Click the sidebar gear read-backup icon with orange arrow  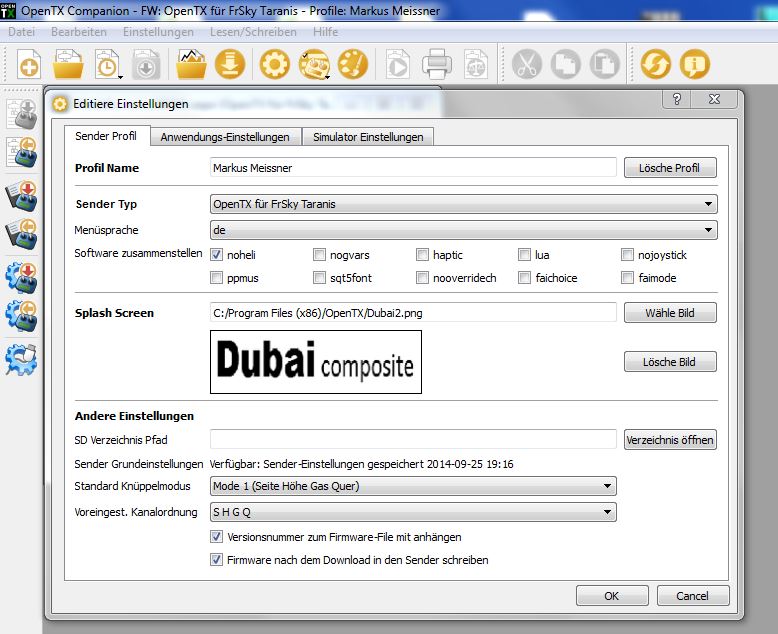tap(21, 316)
